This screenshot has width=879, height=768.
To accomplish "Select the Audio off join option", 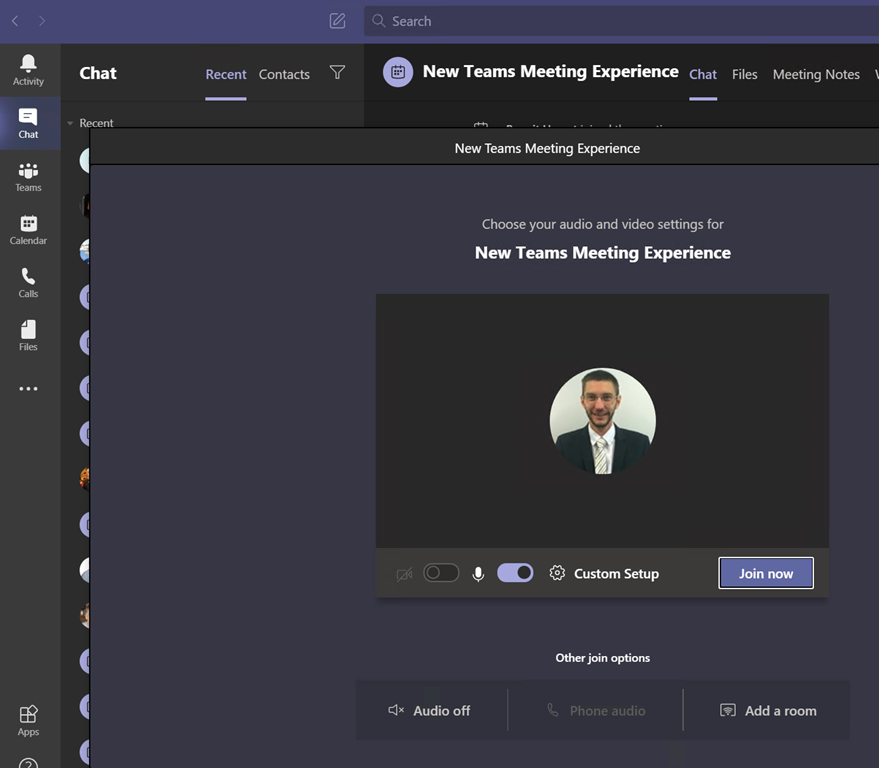I will [x=430, y=711].
